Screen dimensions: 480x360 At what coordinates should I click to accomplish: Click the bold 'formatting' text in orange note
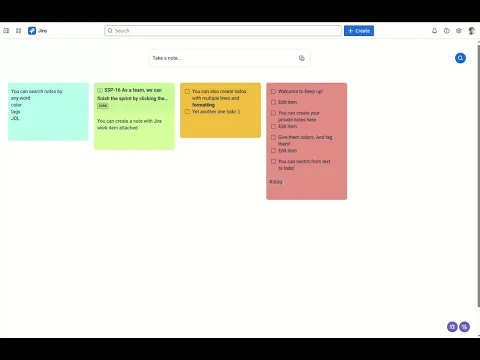click(x=203, y=105)
